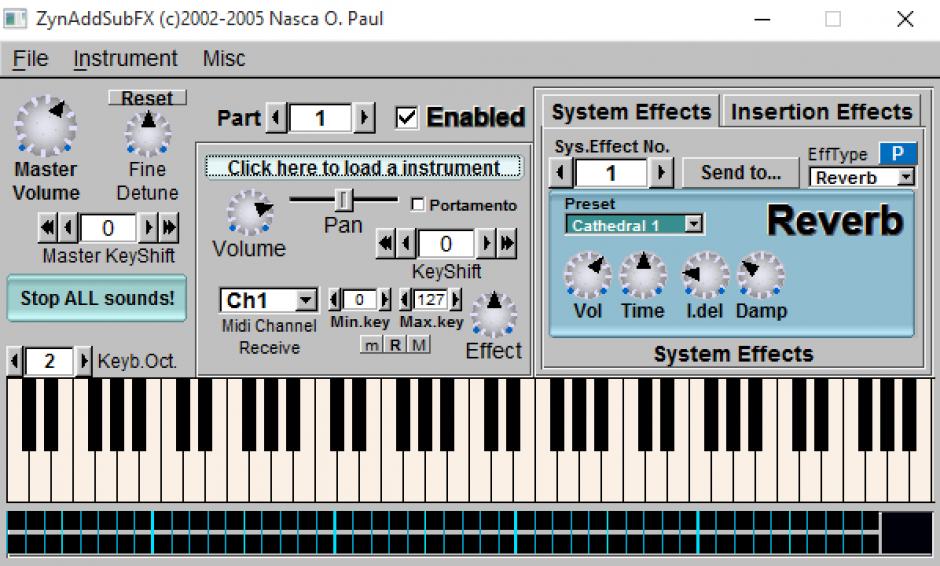Click here to load a instrument
Viewport: 940px width, 566px height.
pos(363,167)
